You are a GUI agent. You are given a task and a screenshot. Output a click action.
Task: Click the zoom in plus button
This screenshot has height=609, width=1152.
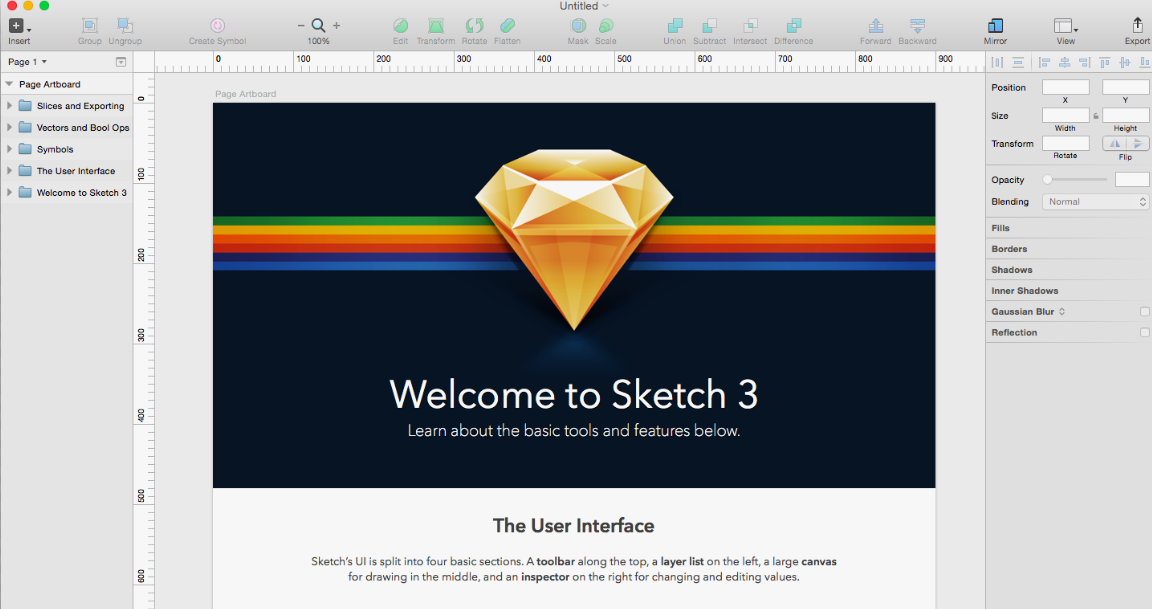(336, 26)
